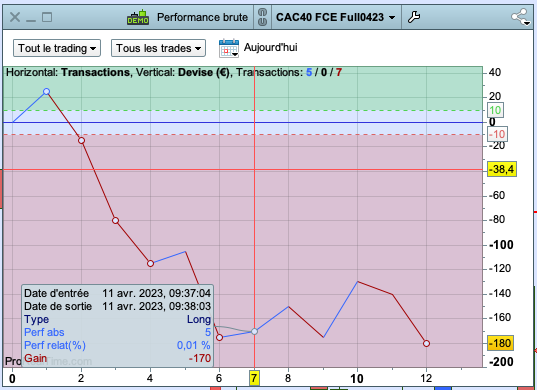537x390 pixels.
Task: Open the Tous les trades dropdown
Action: tap(158, 48)
